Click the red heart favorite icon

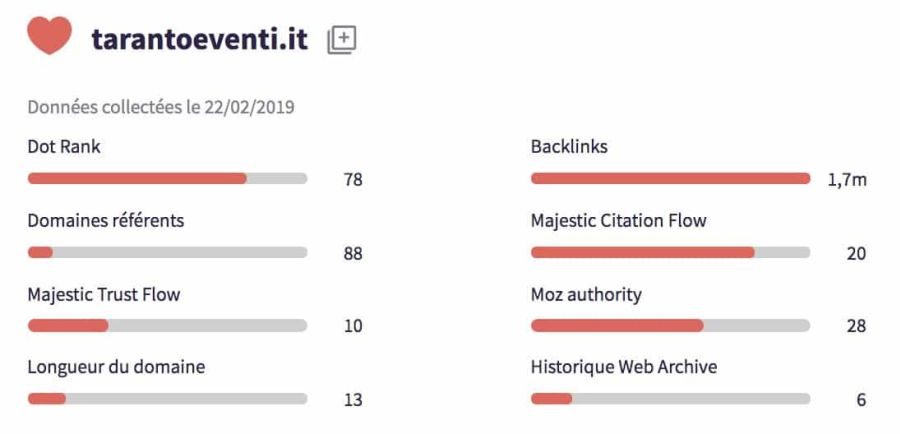(x=49, y=37)
